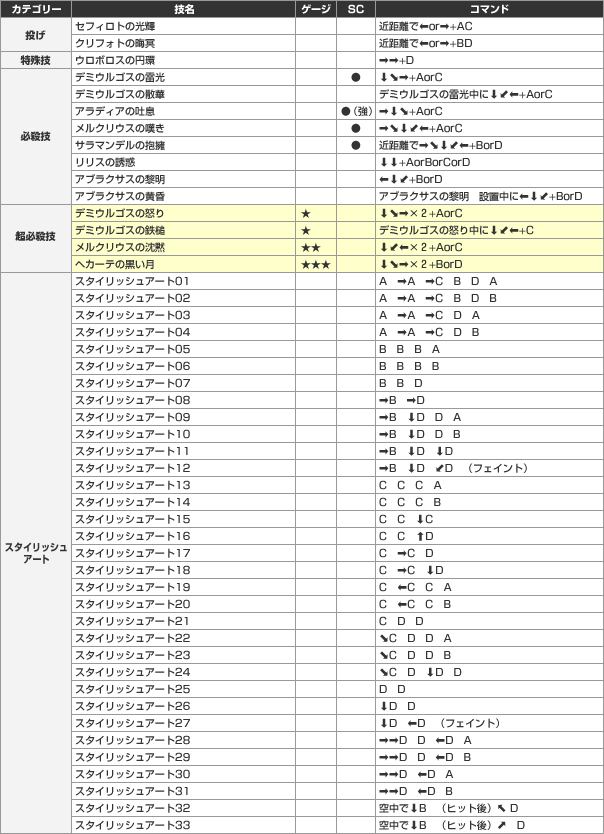This screenshot has height=834, width=604.
Task: Click スタイリッシュアート05 row name
Action: coord(132,349)
